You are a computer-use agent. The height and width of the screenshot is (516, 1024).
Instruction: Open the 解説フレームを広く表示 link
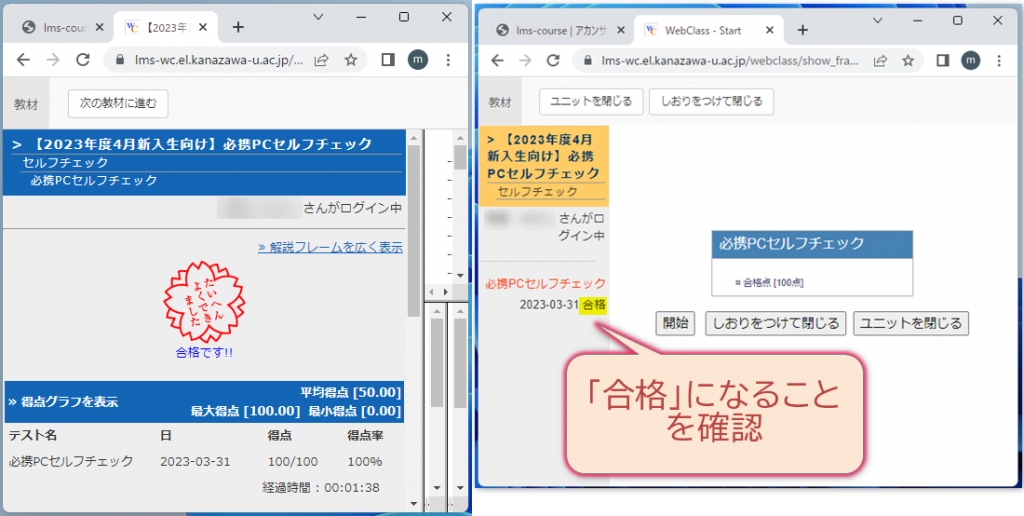pos(330,248)
